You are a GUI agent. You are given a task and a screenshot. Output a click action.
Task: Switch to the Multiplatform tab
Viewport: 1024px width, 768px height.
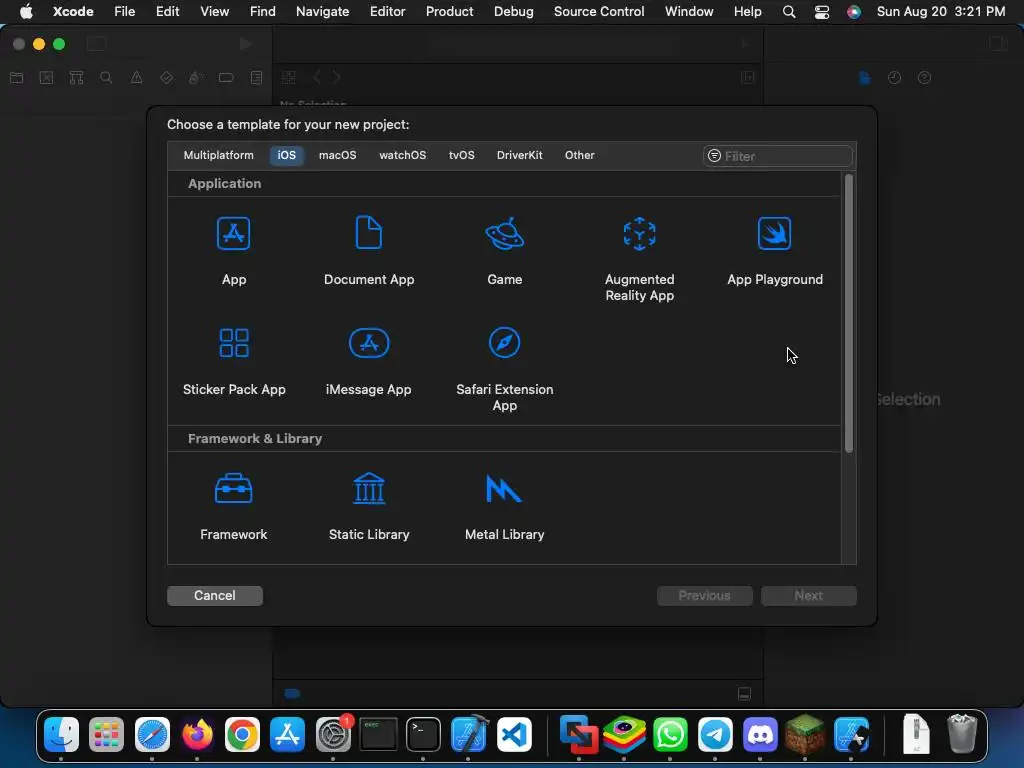pyautogui.click(x=218, y=155)
